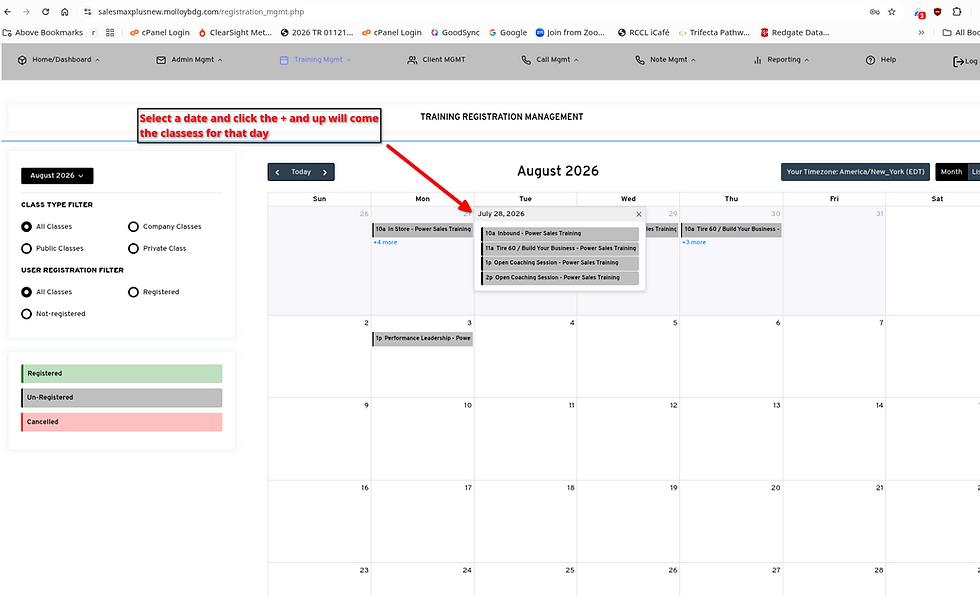Go back in browser history

pyautogui.click(x=8, y=12)
